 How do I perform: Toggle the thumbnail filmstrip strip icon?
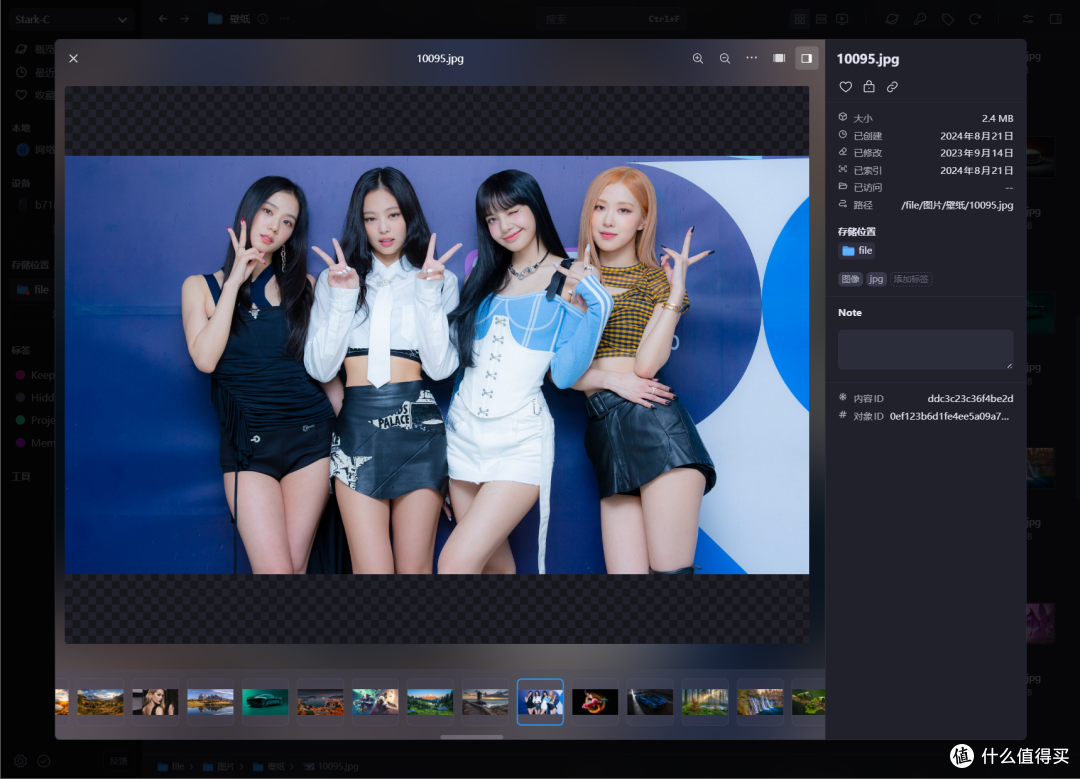coord(779,58)
